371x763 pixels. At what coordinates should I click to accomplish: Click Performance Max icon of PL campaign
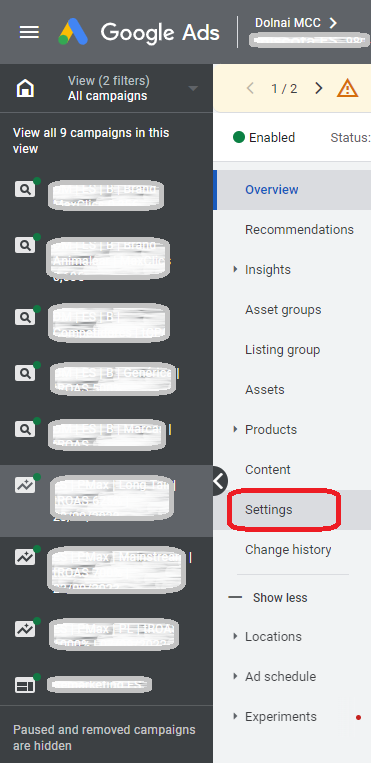[x=25, y=630]
